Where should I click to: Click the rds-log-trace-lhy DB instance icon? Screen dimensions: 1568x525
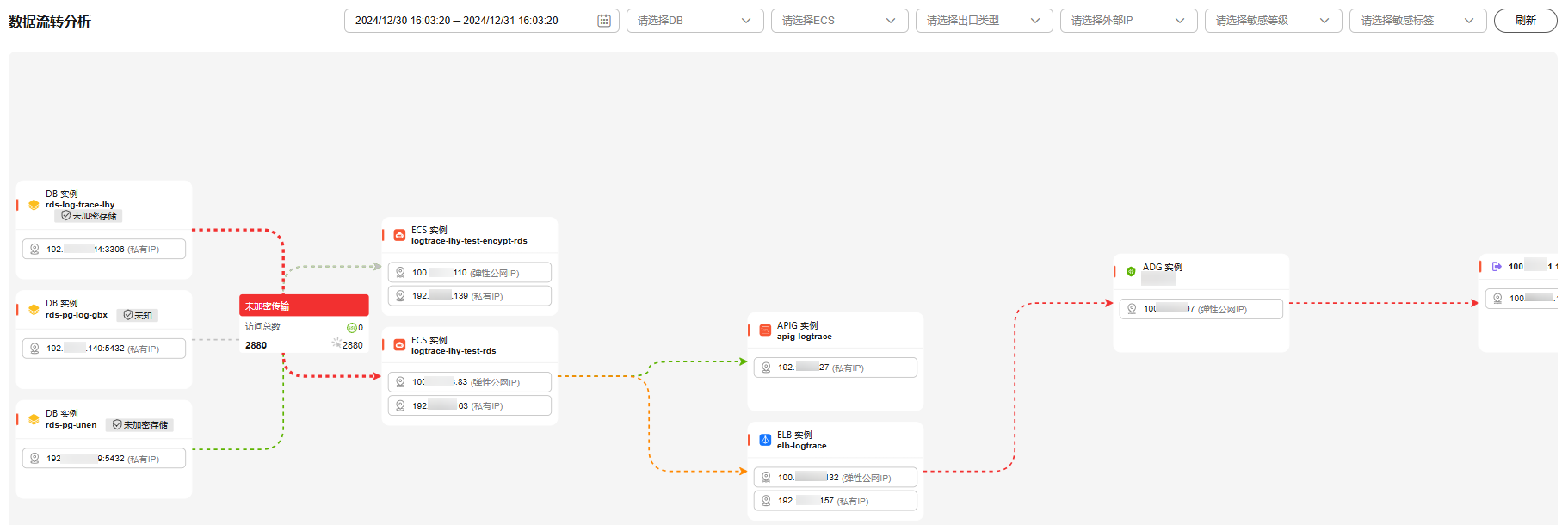pyautogui.click(x=34, y=205)
